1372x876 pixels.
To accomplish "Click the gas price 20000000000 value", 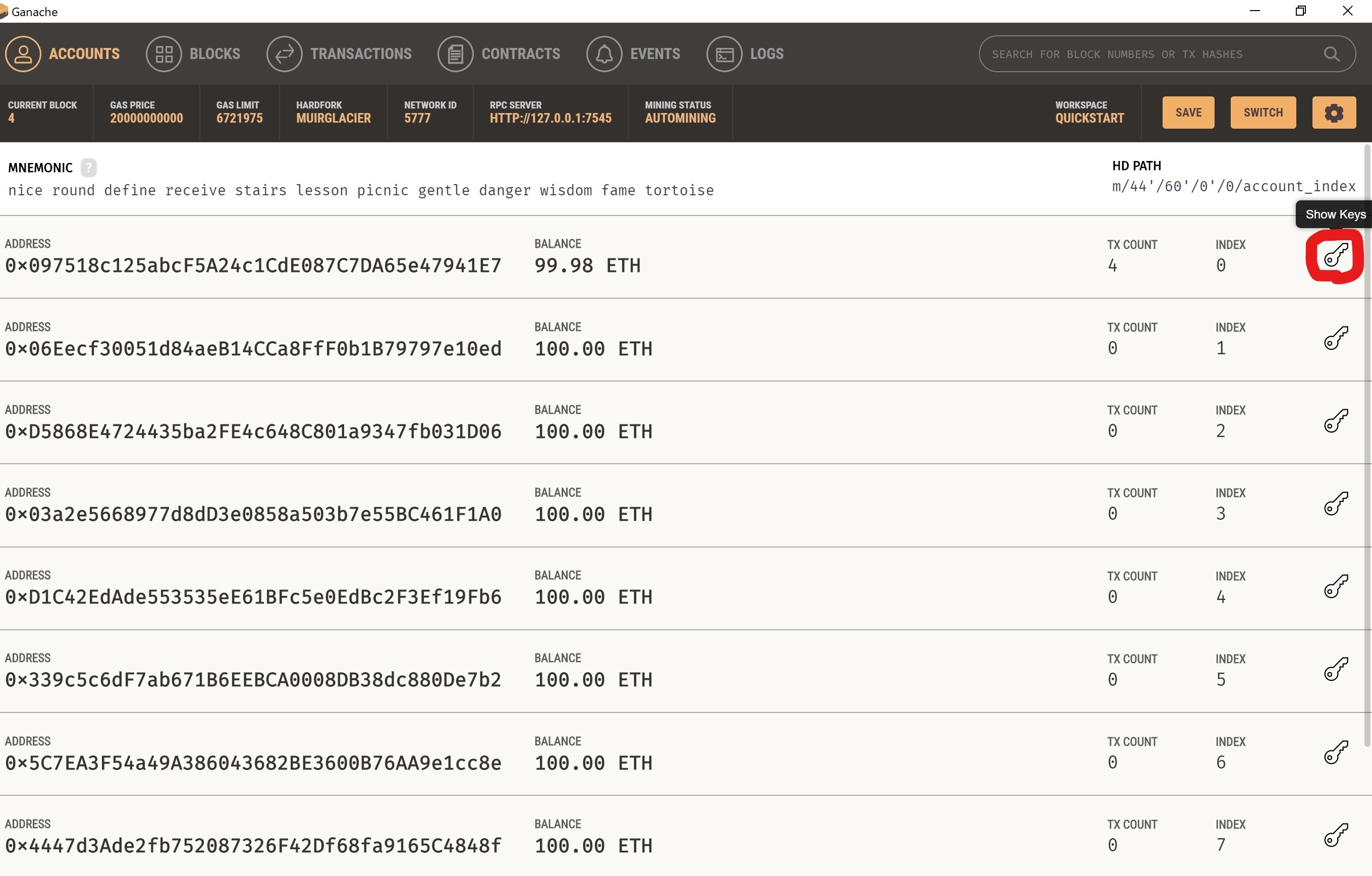I will coord(146,118).
